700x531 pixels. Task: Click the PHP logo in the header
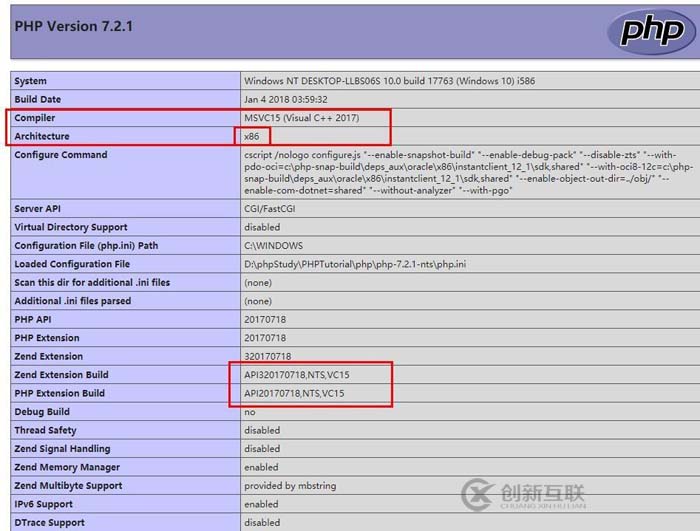[652, 32]
